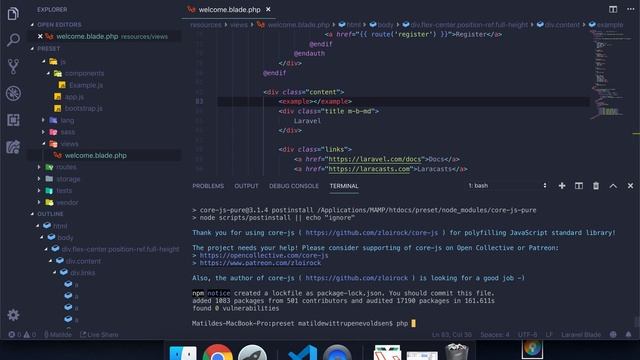Image resolution: width=640 pixels, height=360 pixels.
Task: Open the Live Share activity bar view
Action: click(13, 147)
